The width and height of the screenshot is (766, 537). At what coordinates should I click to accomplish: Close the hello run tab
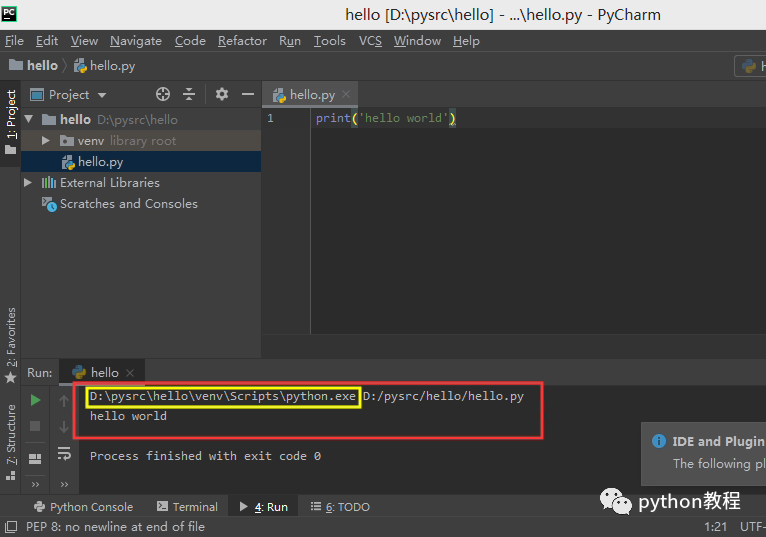click(x=130, y=373)
